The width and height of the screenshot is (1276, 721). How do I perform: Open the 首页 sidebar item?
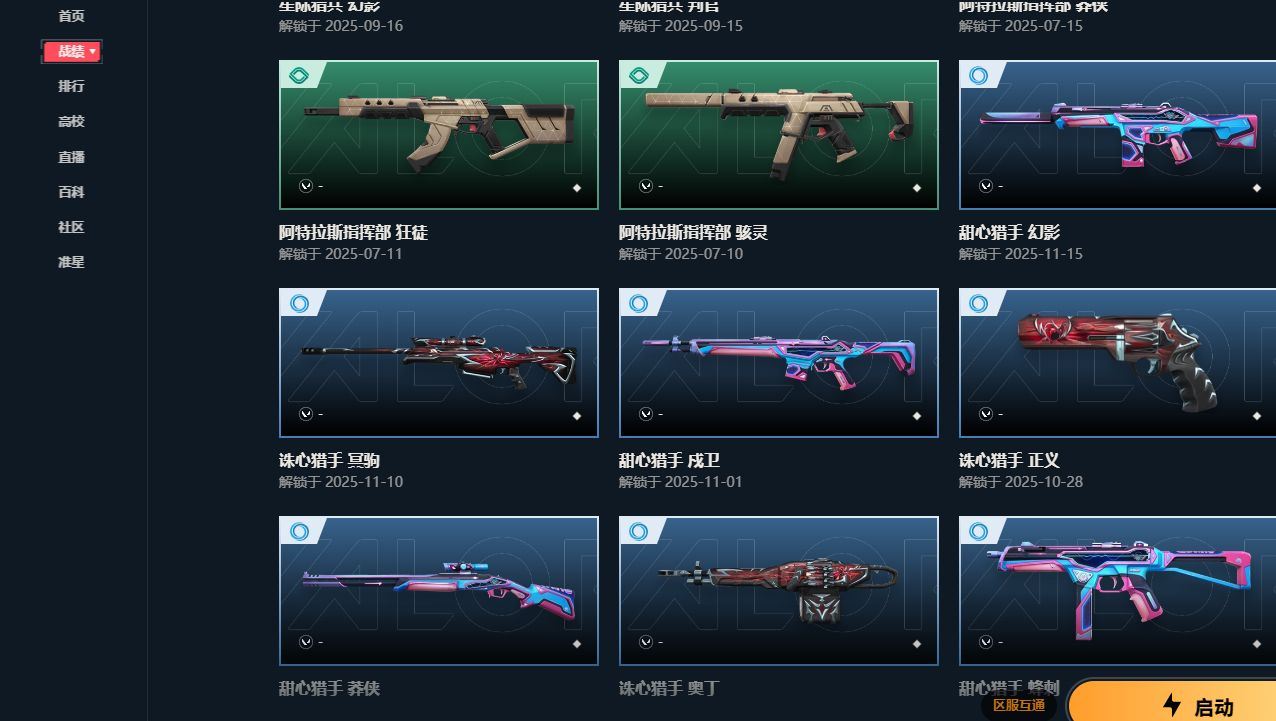click(71, 16)
